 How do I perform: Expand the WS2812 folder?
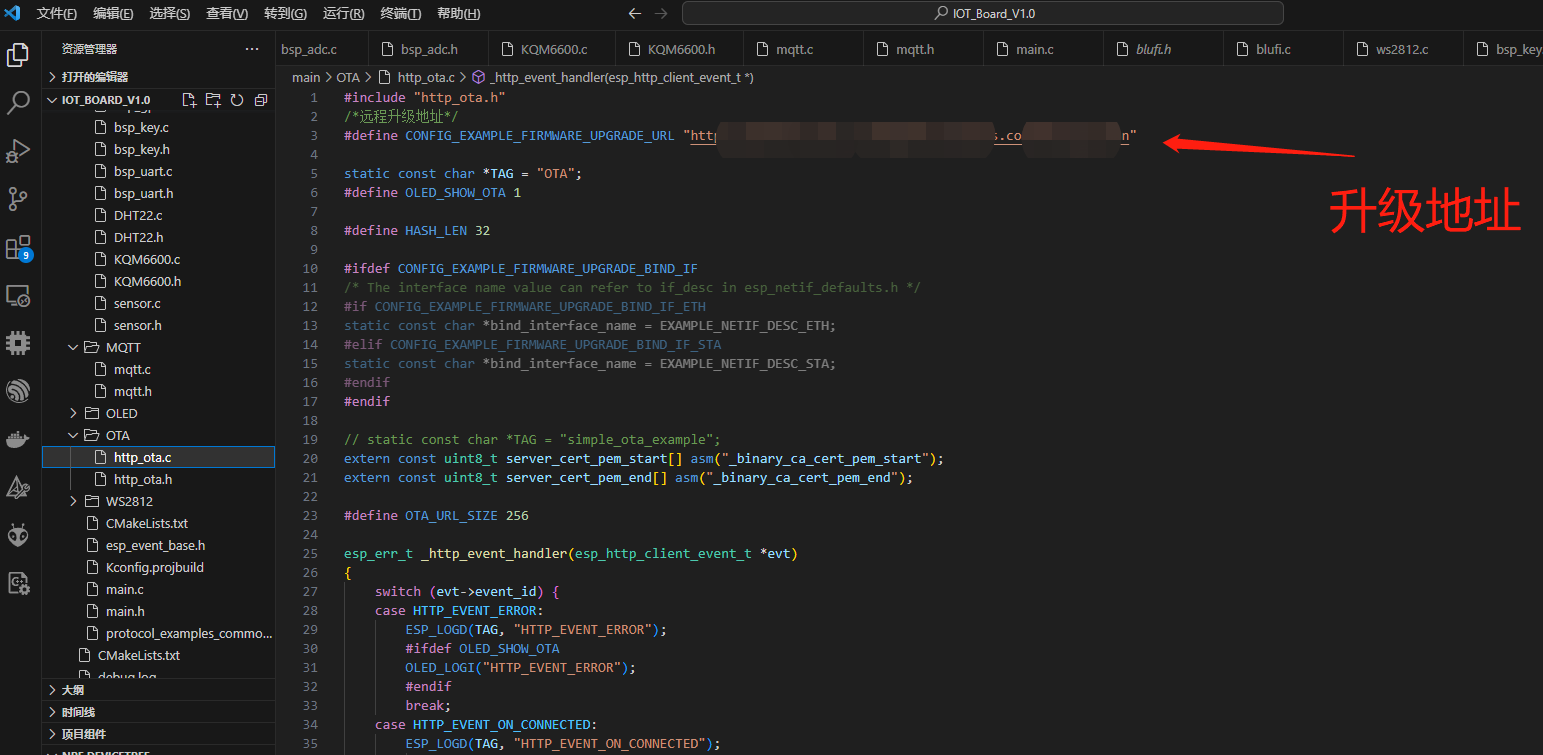pos(73,501)
